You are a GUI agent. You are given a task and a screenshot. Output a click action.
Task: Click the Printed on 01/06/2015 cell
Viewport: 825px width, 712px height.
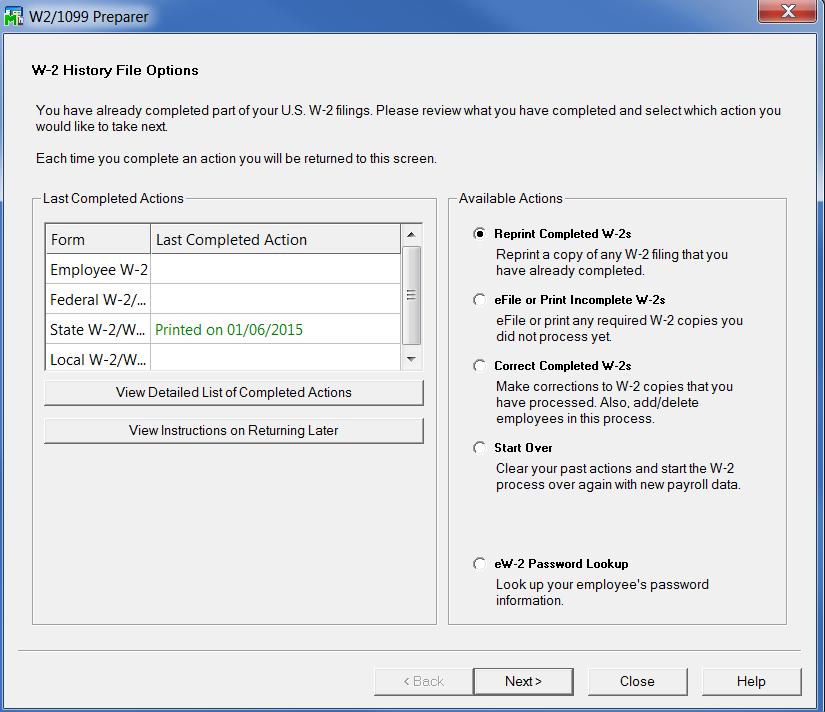click(x=229, y=330)
